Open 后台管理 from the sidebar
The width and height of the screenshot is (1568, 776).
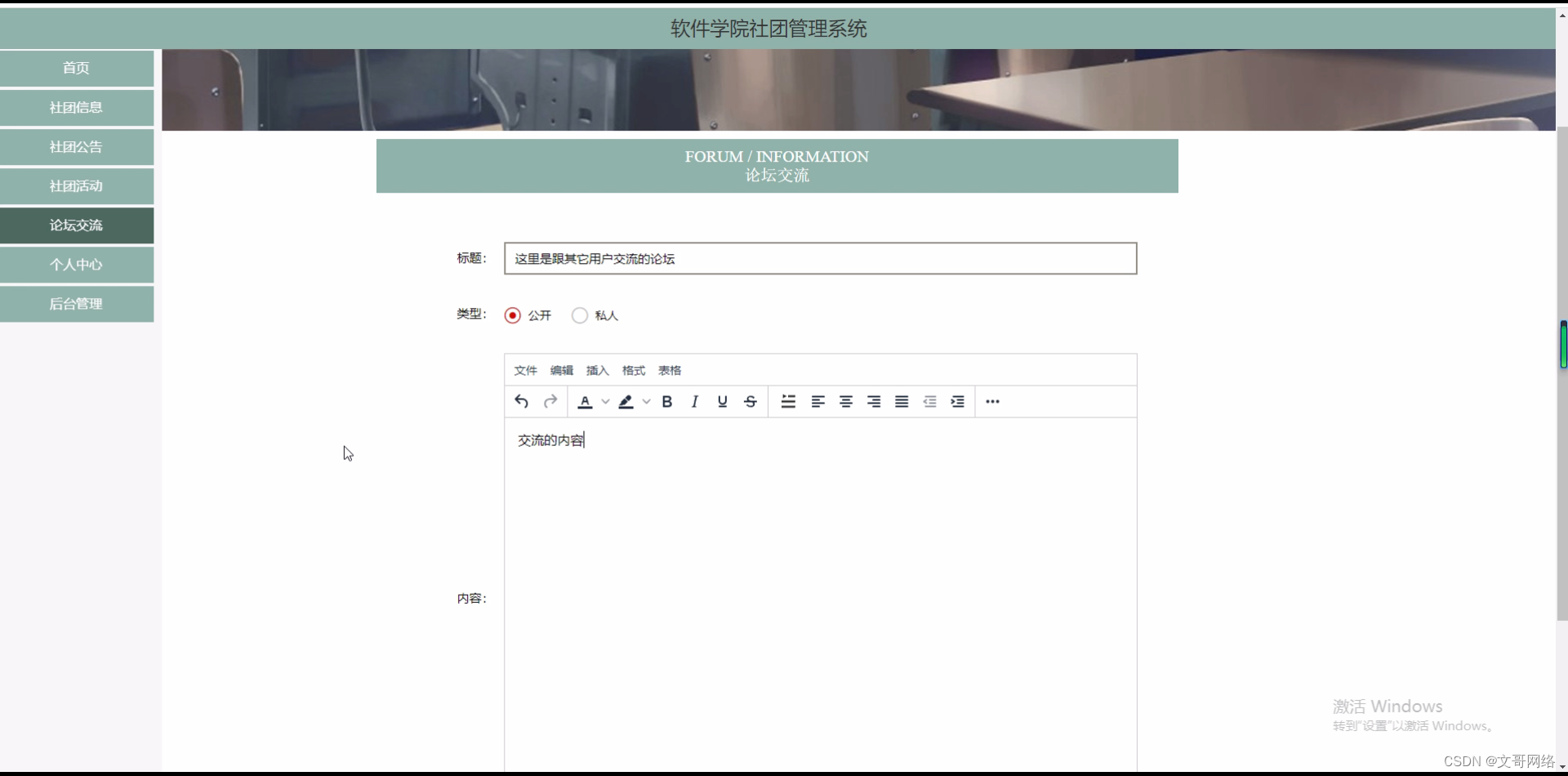tap(76, 303)
